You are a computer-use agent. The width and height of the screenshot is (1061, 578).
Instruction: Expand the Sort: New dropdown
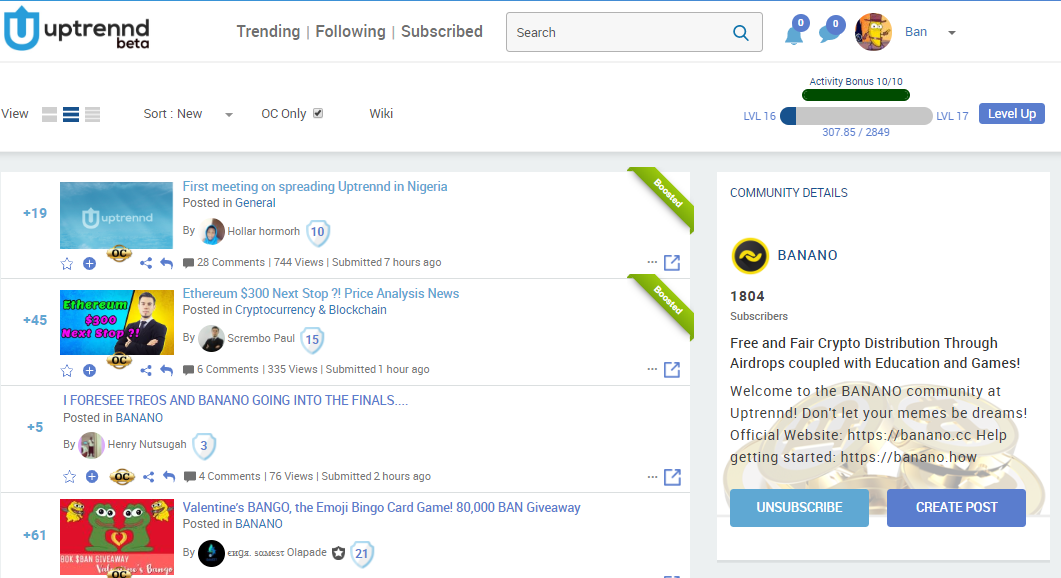(188, 114)
